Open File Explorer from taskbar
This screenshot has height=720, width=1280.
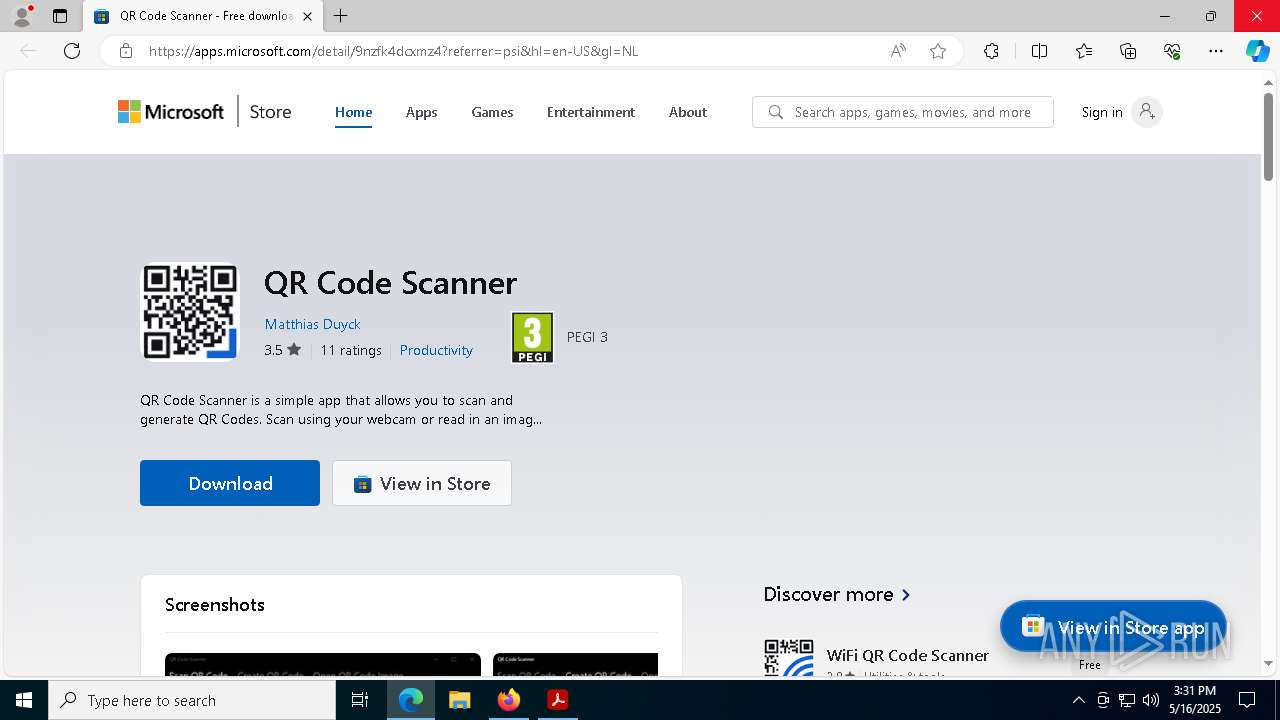(x=459, y=700)
